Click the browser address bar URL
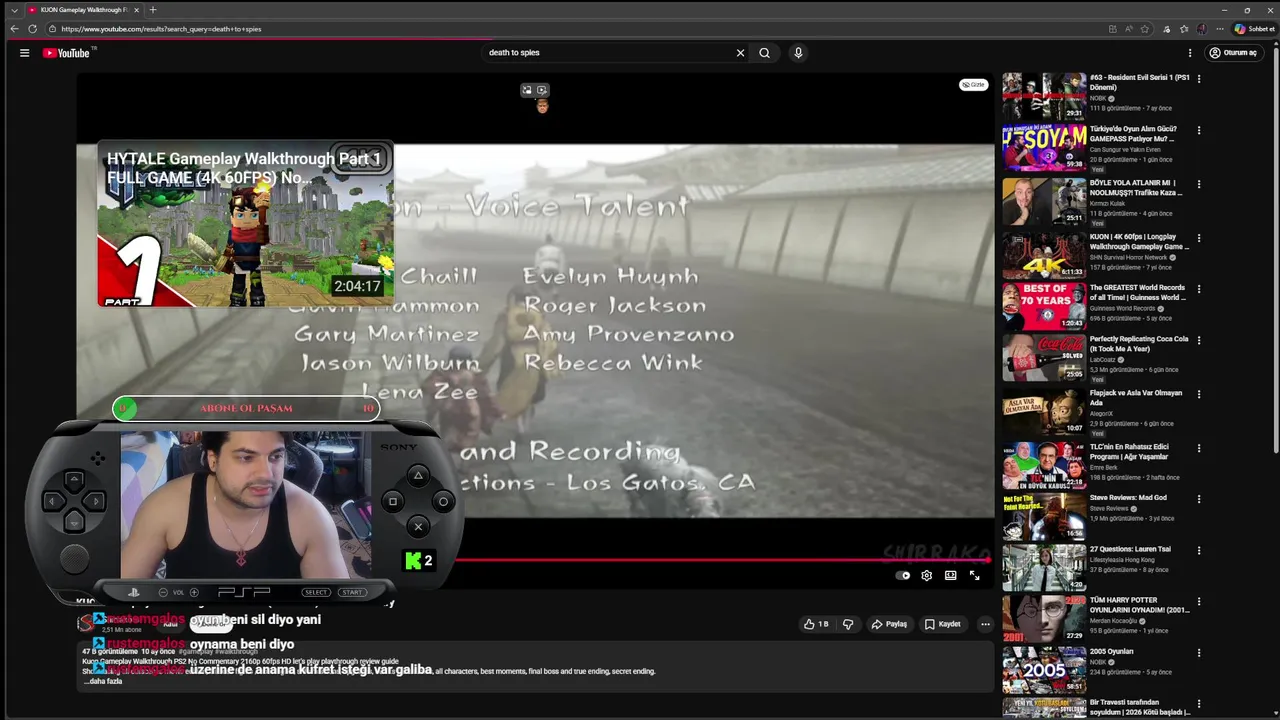Viewport: 1280px width, 720px height. tap(161, 29)
